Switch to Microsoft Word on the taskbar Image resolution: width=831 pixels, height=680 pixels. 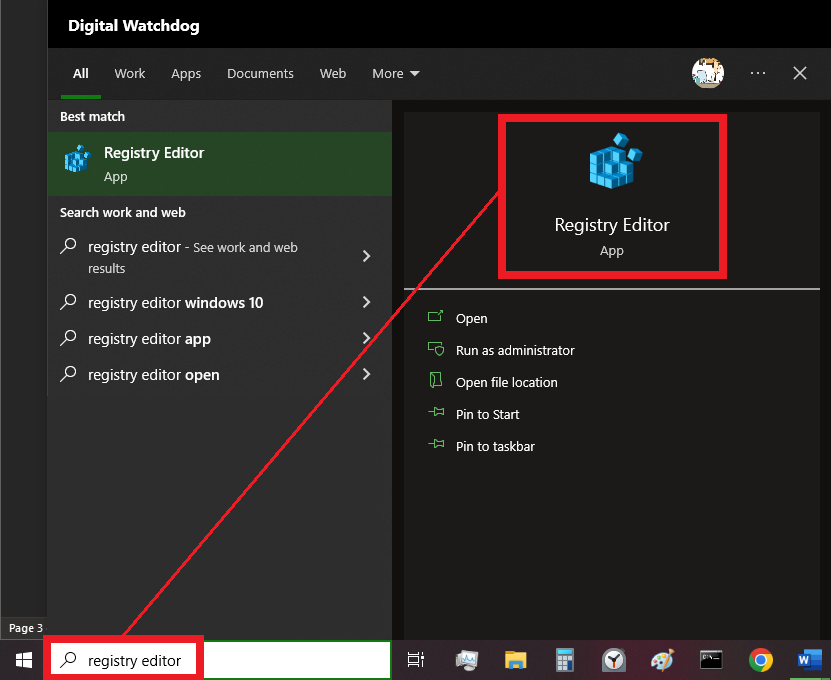point(809,660)
